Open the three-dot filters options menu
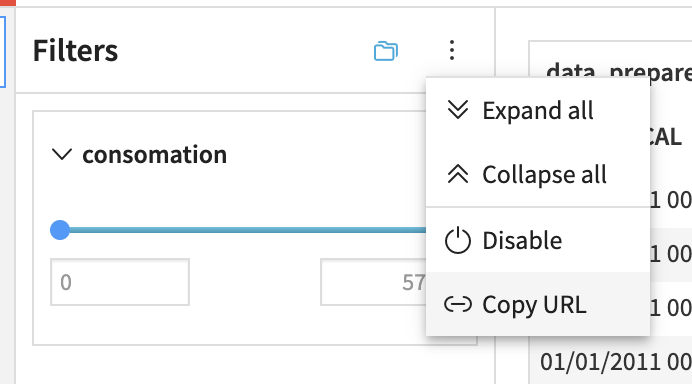692x384 pixels. pos(451,50)
